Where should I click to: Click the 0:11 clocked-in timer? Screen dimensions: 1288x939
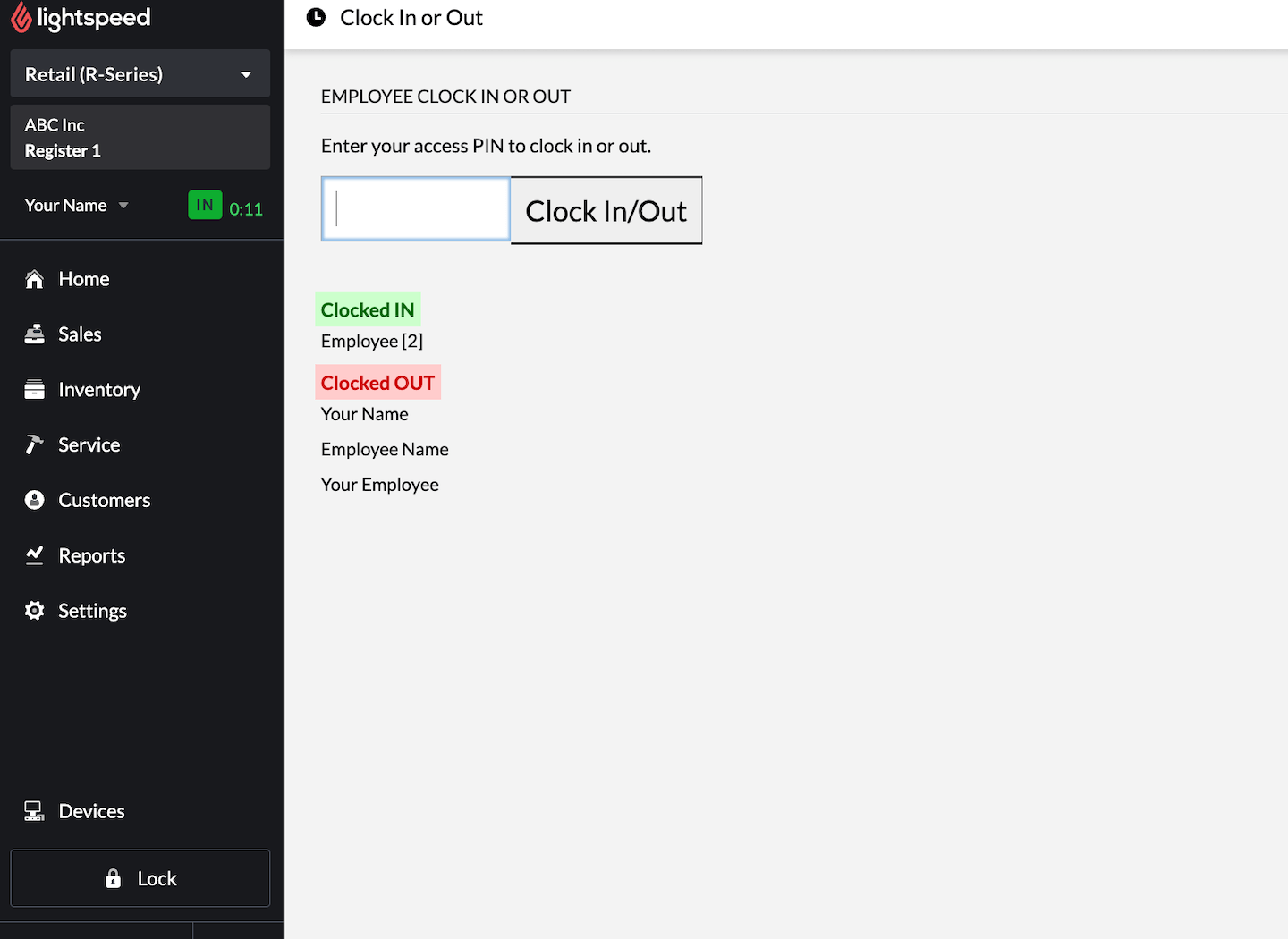[x=246, y=209]
